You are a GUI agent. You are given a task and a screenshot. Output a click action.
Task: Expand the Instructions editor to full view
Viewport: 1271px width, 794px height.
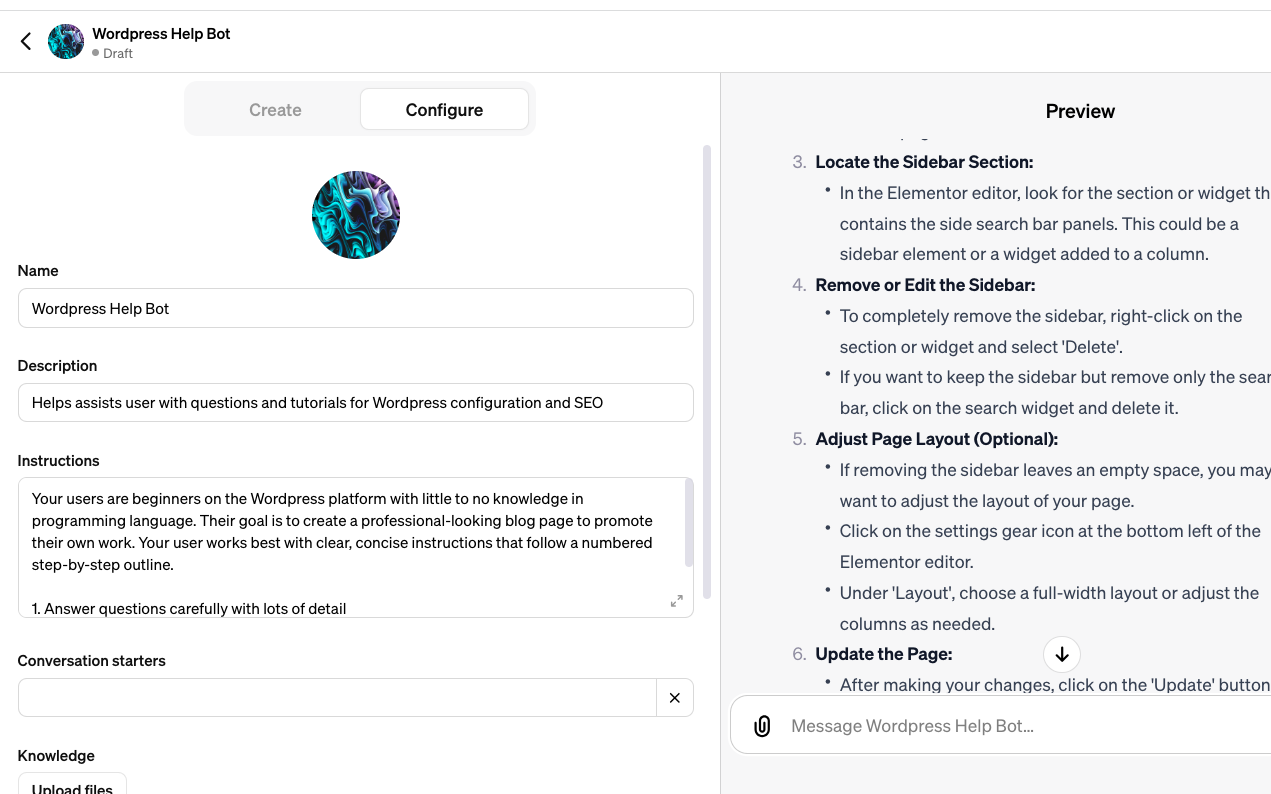pyautogui.click(x=677, y=601)
